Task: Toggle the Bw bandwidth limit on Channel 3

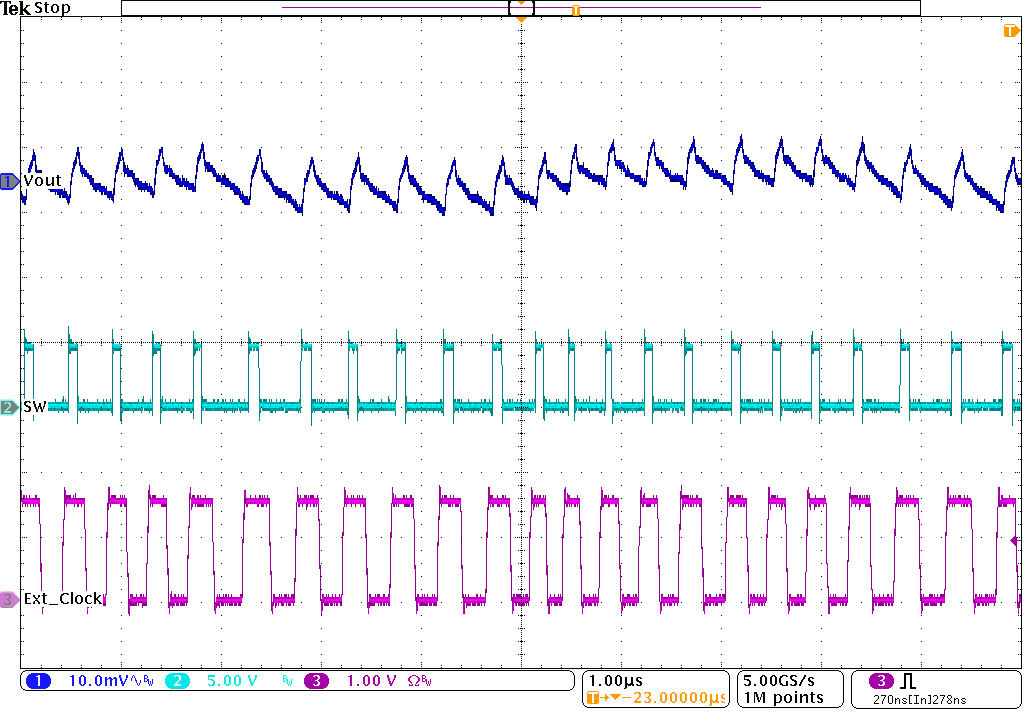Action: click(x=426, y=680)
